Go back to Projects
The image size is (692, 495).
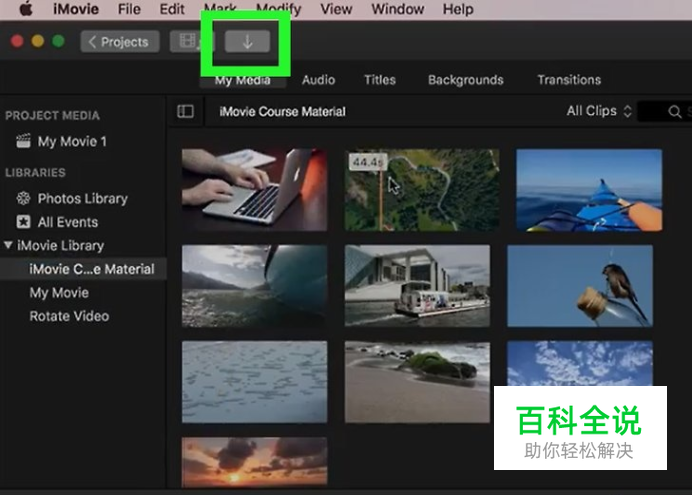pyautogui.click(x=120, y=42)
